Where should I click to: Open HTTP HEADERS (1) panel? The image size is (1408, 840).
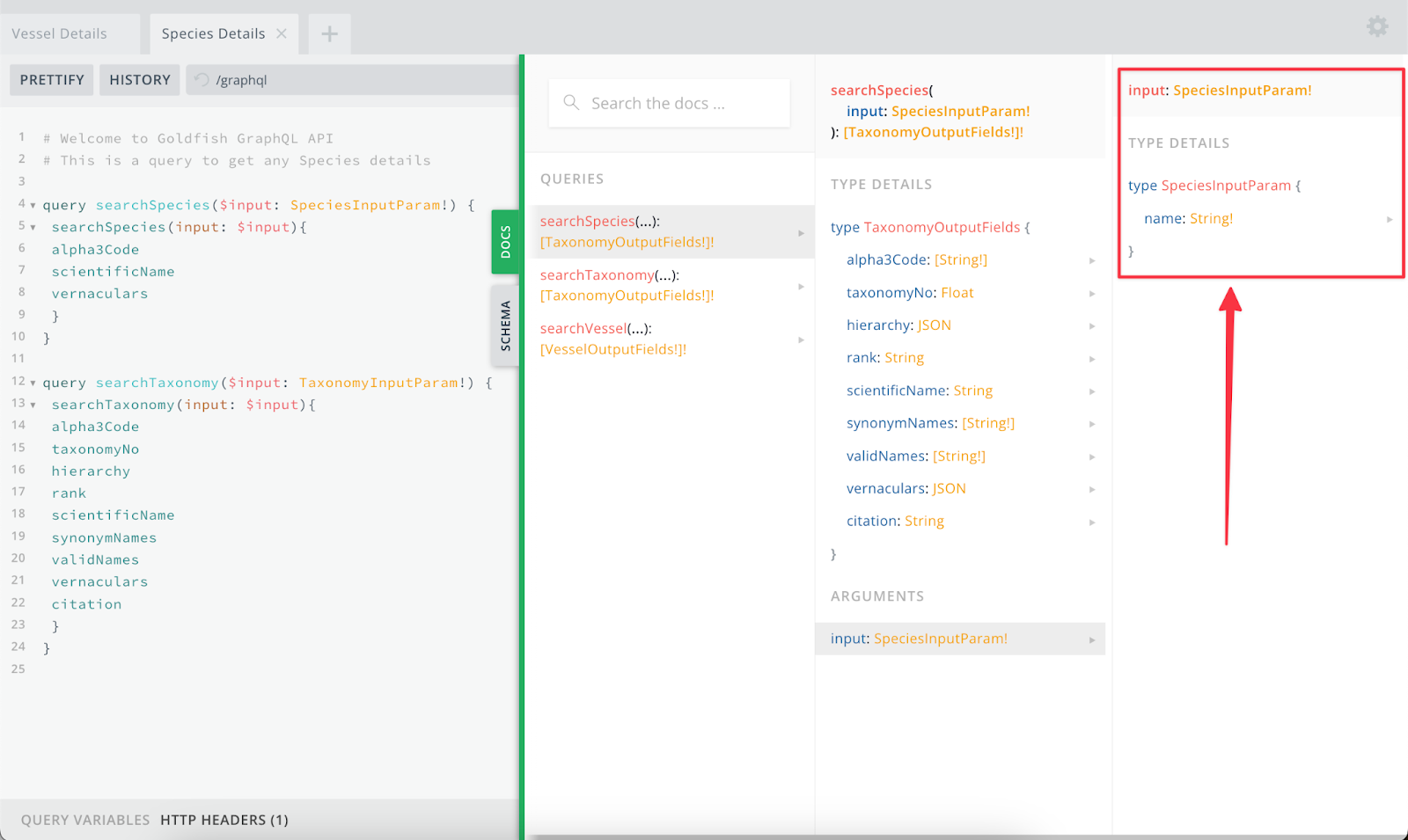[x=224, y=820]
